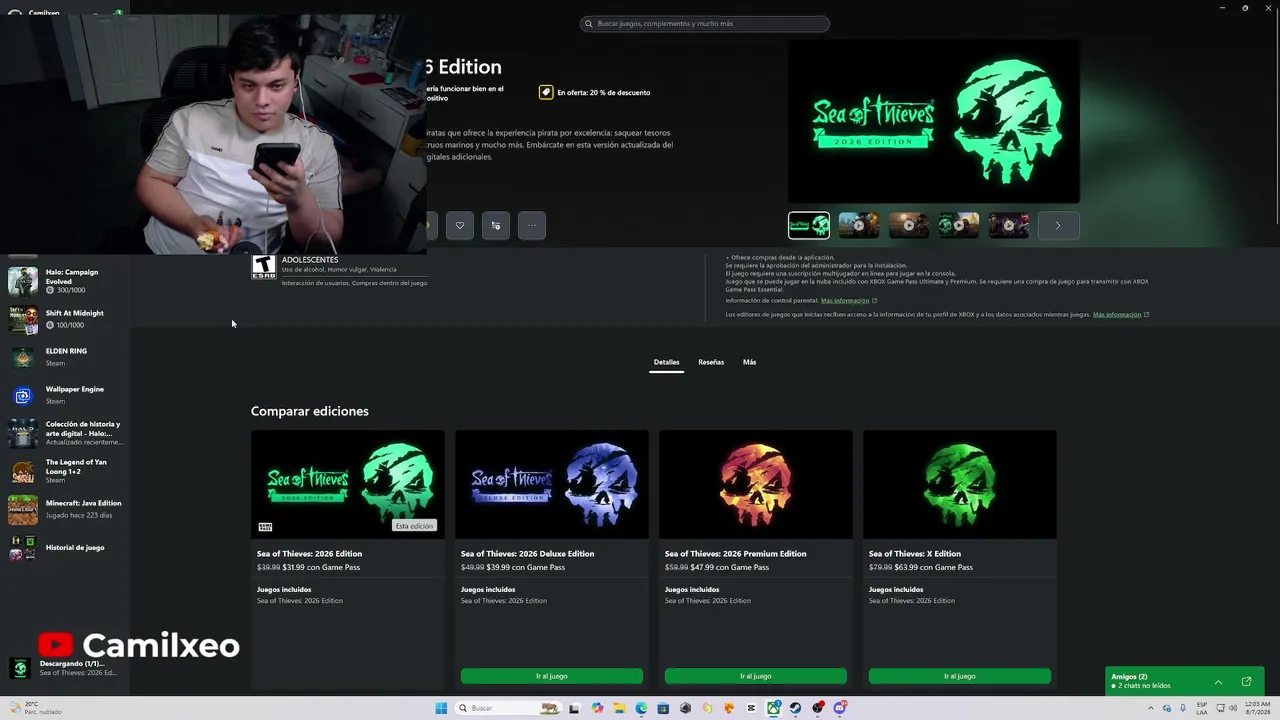The width and height of the screenshot is (1280, 720).
Task: Open Task View in the taskbar
Action: point(574,708)
